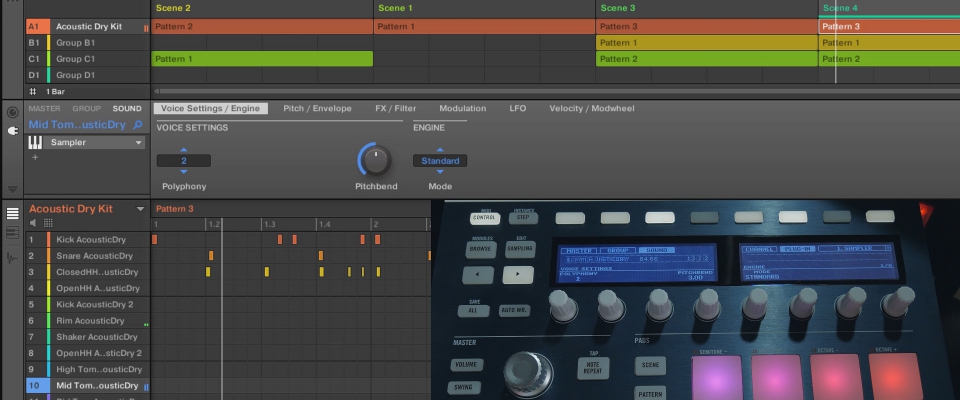Image resolution: width=960 pixels, height=400 pixels.
Task: Toggle mute on group index C1
Action: click(34, 59)
